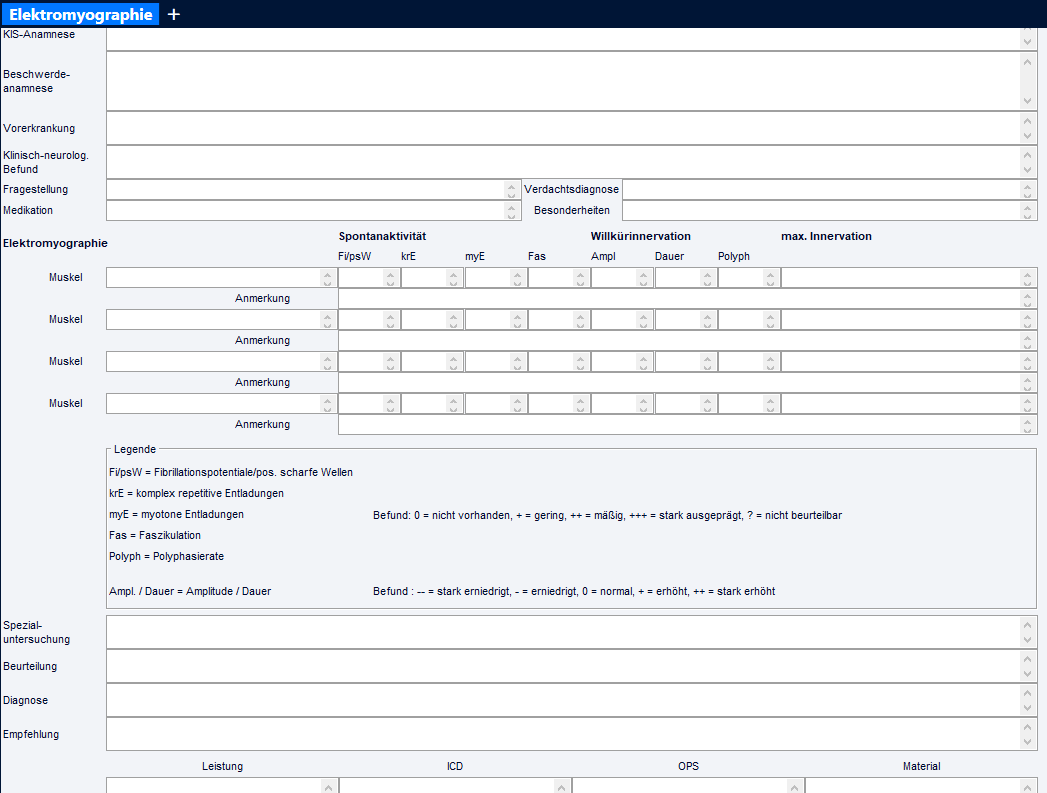1047x793 pixels.
Task: Click the third Muskel name field
Action: click(x=221, y=362)
